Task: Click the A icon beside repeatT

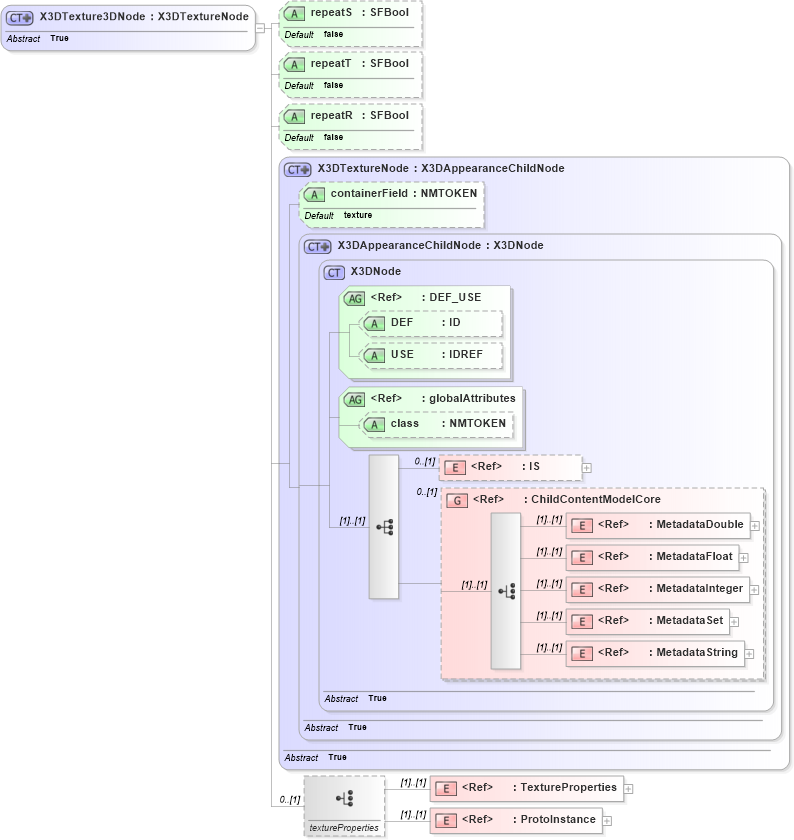Action: 294,65
